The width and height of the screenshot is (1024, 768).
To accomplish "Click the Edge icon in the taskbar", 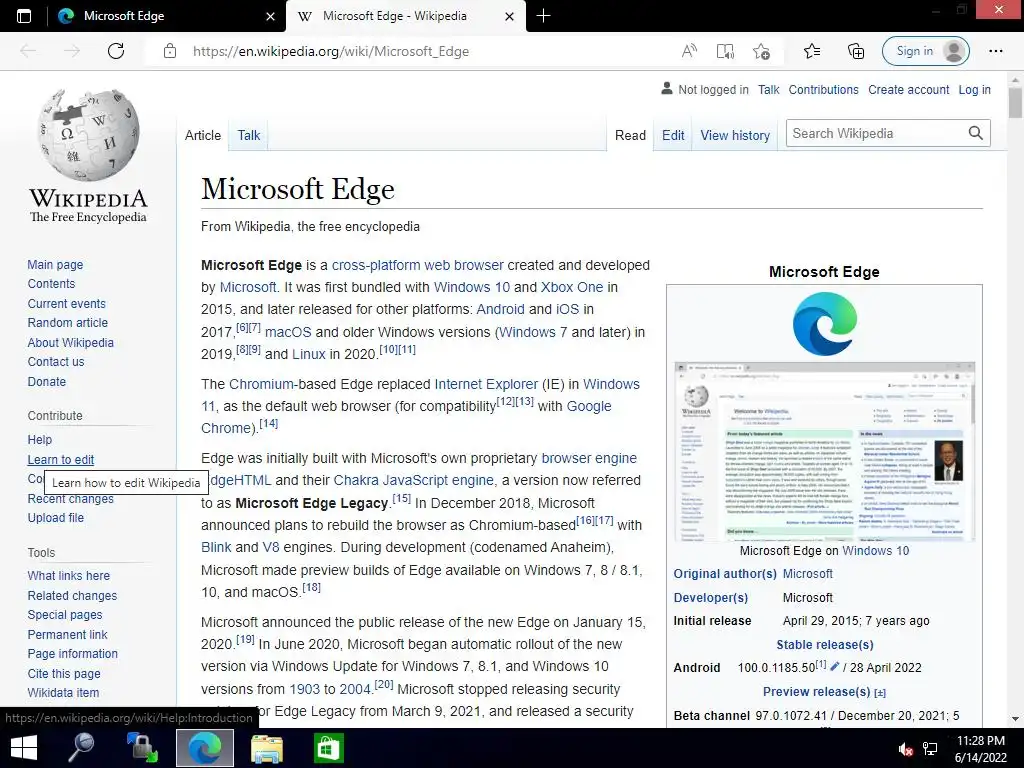I will (204, 748).
